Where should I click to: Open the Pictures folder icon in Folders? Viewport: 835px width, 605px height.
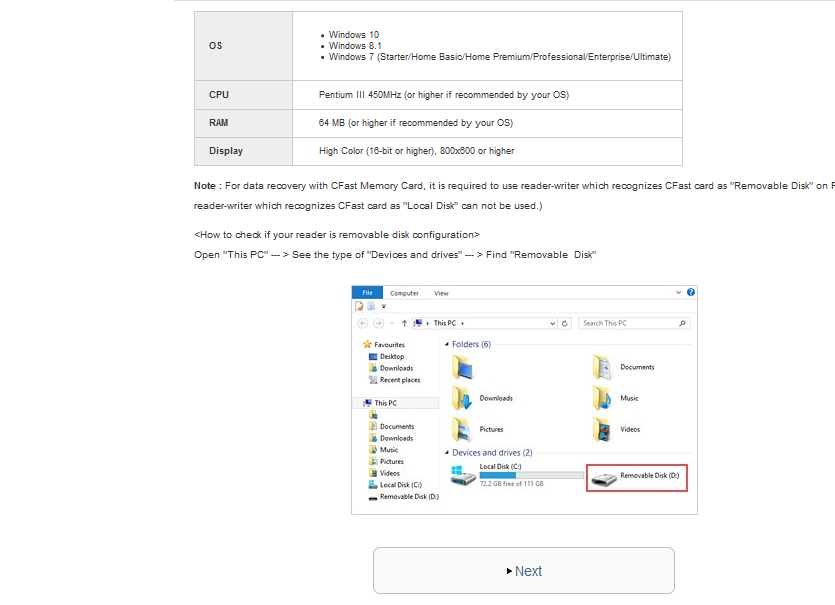[x=462, y=430]
